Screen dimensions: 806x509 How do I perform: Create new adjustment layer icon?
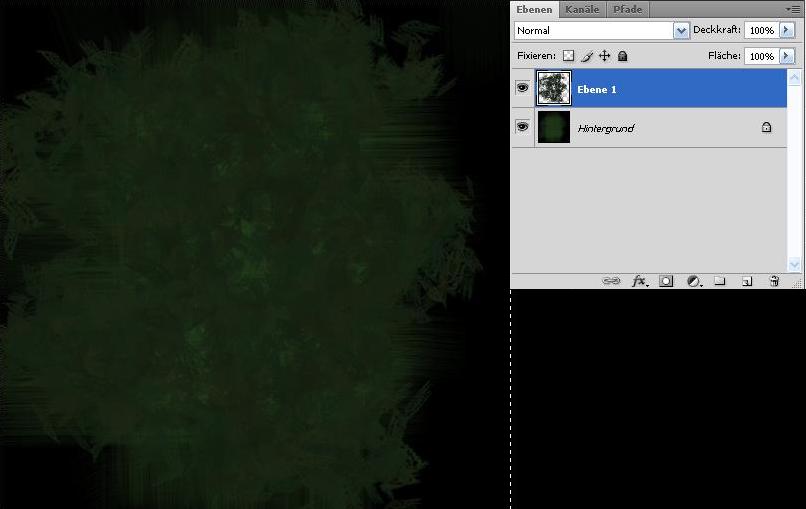click(694, 281)
